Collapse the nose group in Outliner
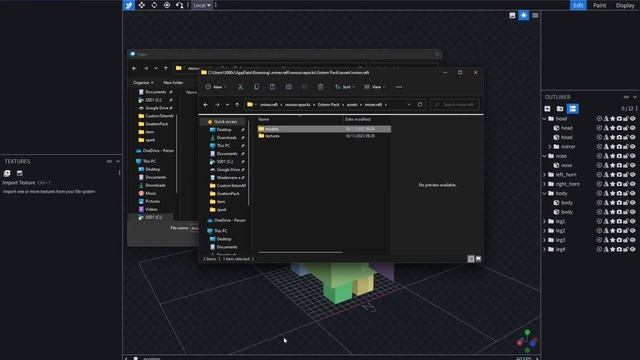640x360 pixels. (544, 156)
